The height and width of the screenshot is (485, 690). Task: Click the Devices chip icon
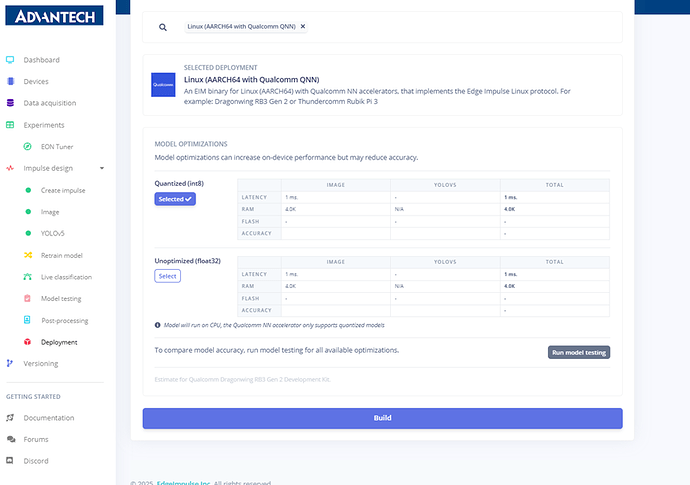point(11,81)
